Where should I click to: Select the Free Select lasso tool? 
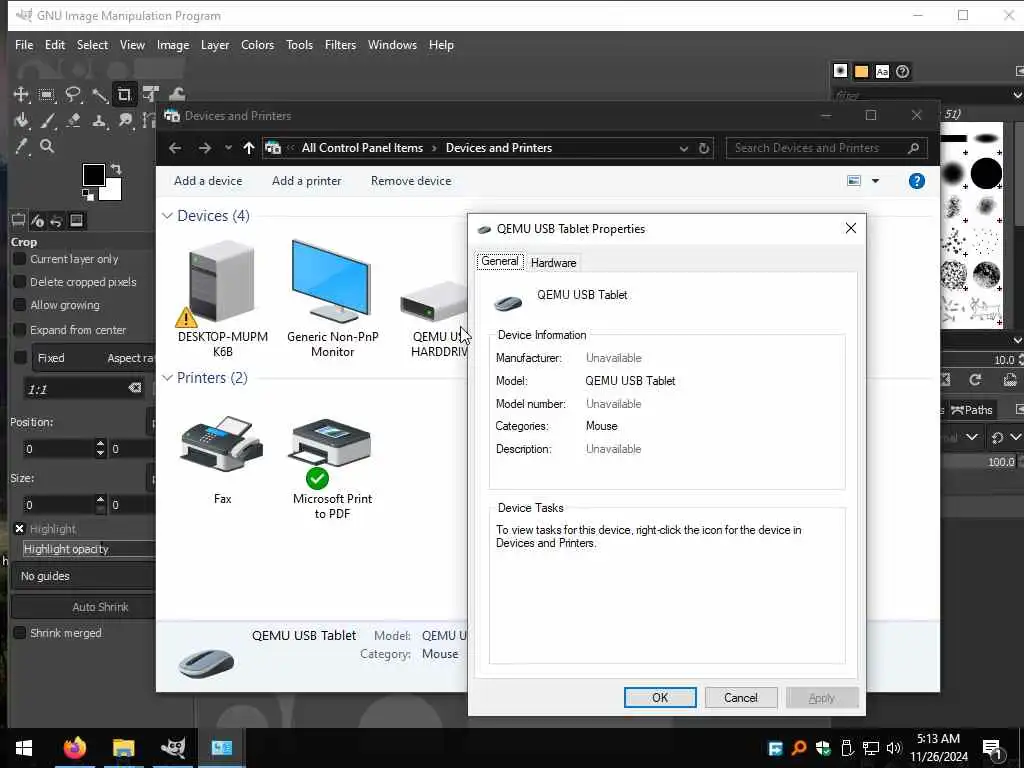click(72, 95)
